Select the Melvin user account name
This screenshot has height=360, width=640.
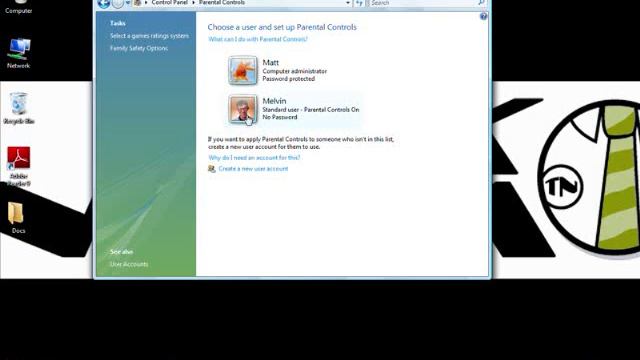click(x=274, y=101)
